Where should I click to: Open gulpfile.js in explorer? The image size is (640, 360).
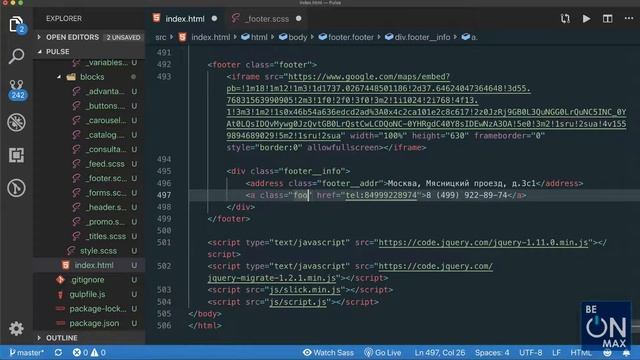(x=87, y=294)
